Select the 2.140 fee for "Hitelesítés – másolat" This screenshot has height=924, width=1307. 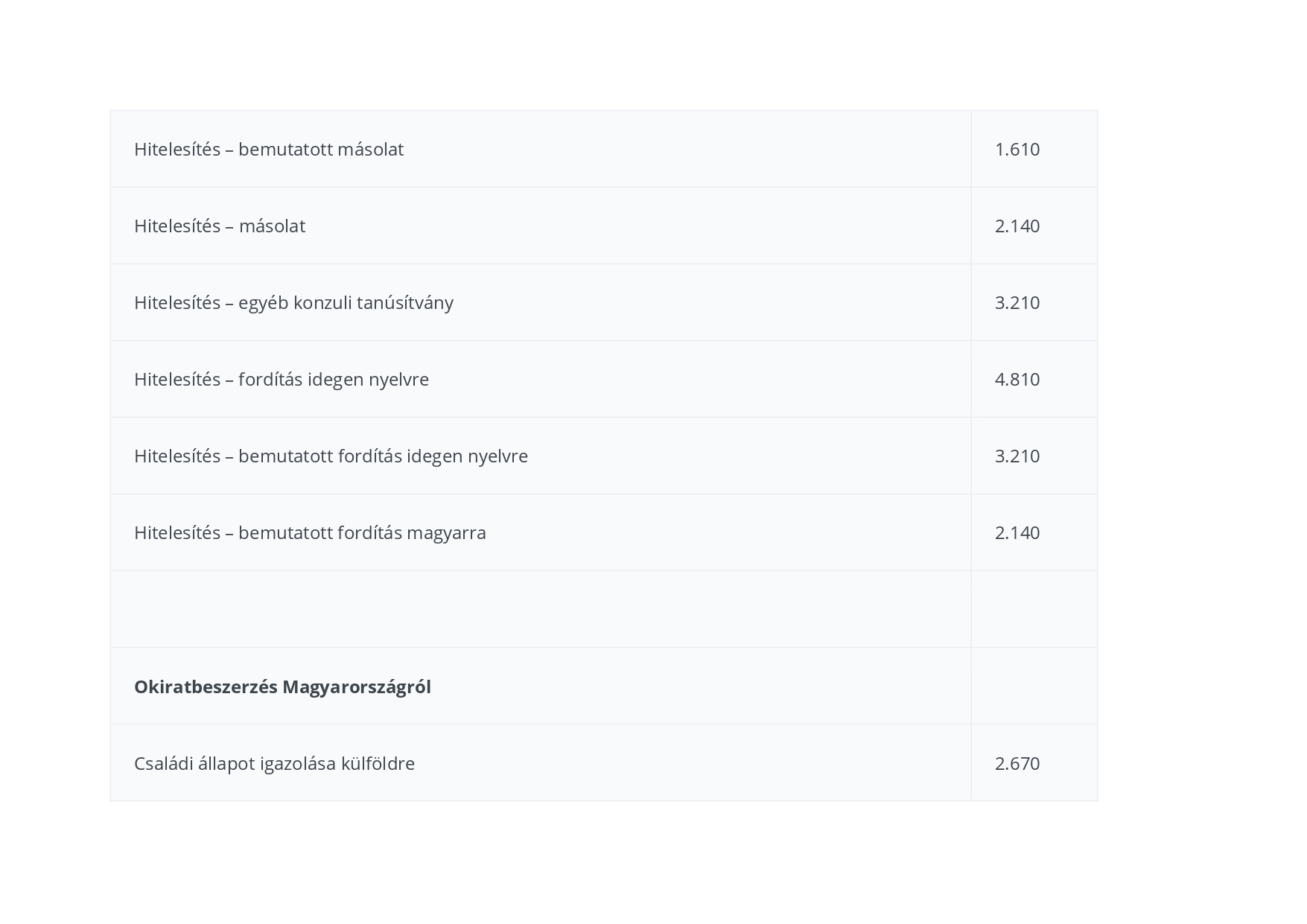click(1017, 226)
